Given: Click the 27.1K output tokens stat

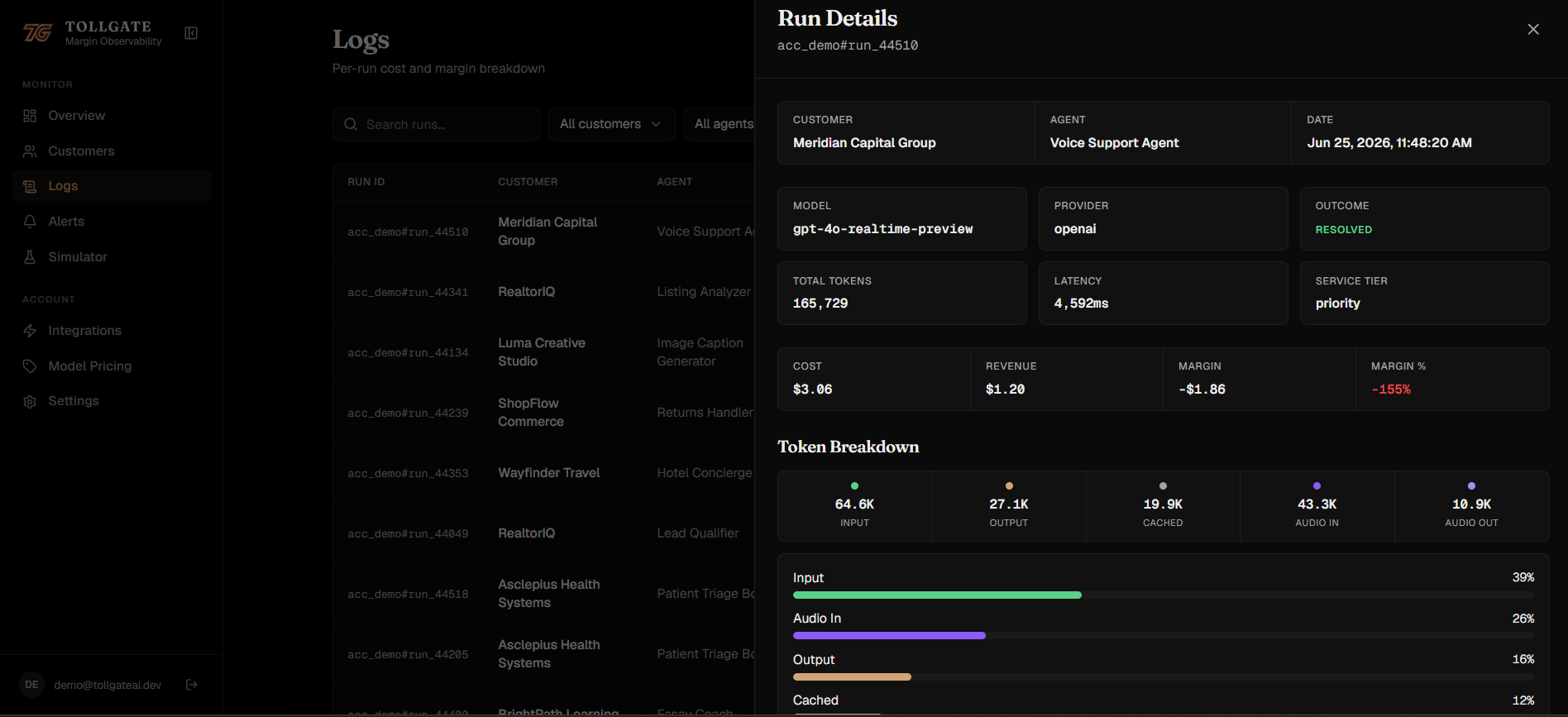Looking at the screenshot, I should pos(1009,504).
